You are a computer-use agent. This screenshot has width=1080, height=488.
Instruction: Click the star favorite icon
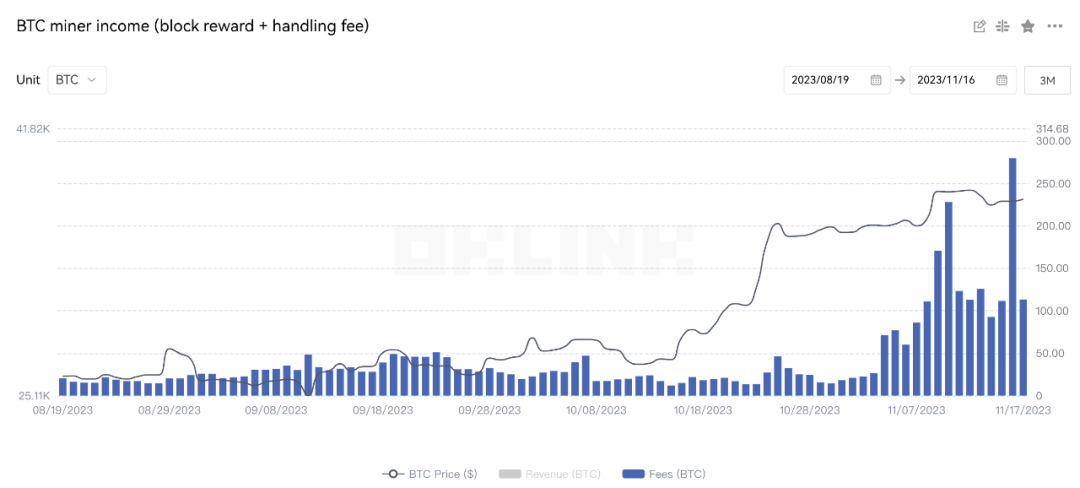(1028, 26)
